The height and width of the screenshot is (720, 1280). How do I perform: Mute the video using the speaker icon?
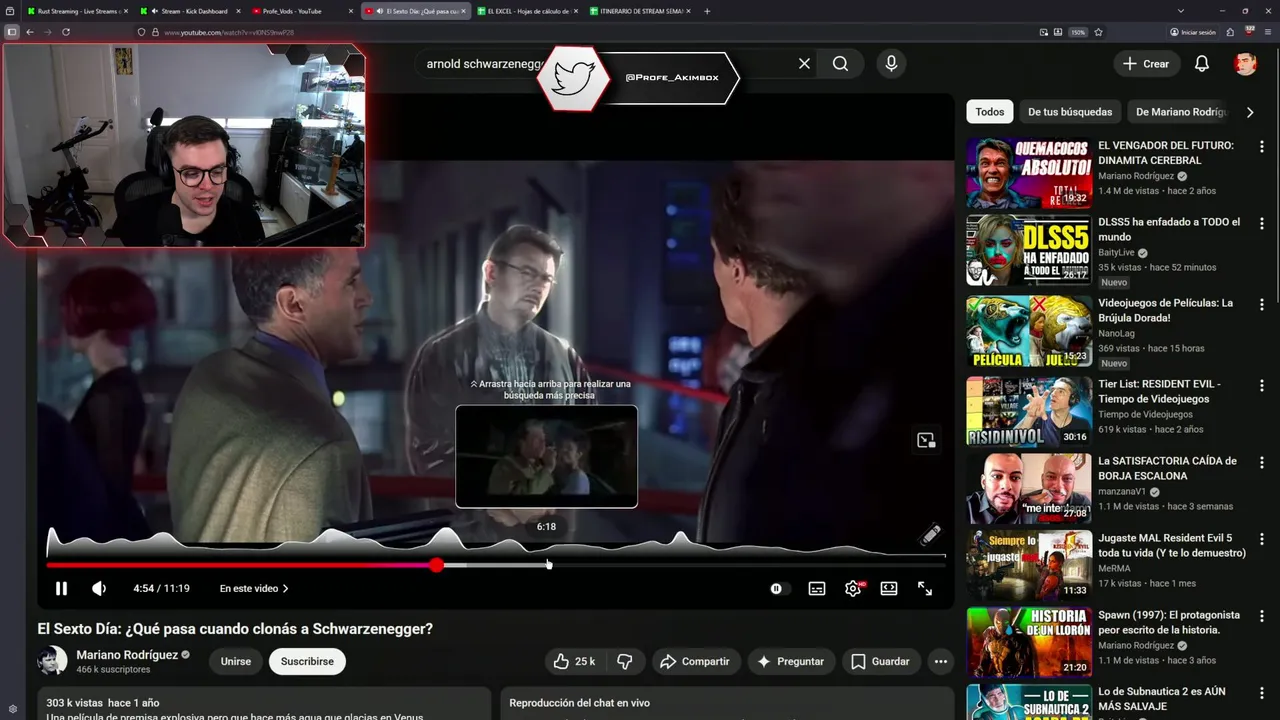pyautogui.click(x=99, y=589)
